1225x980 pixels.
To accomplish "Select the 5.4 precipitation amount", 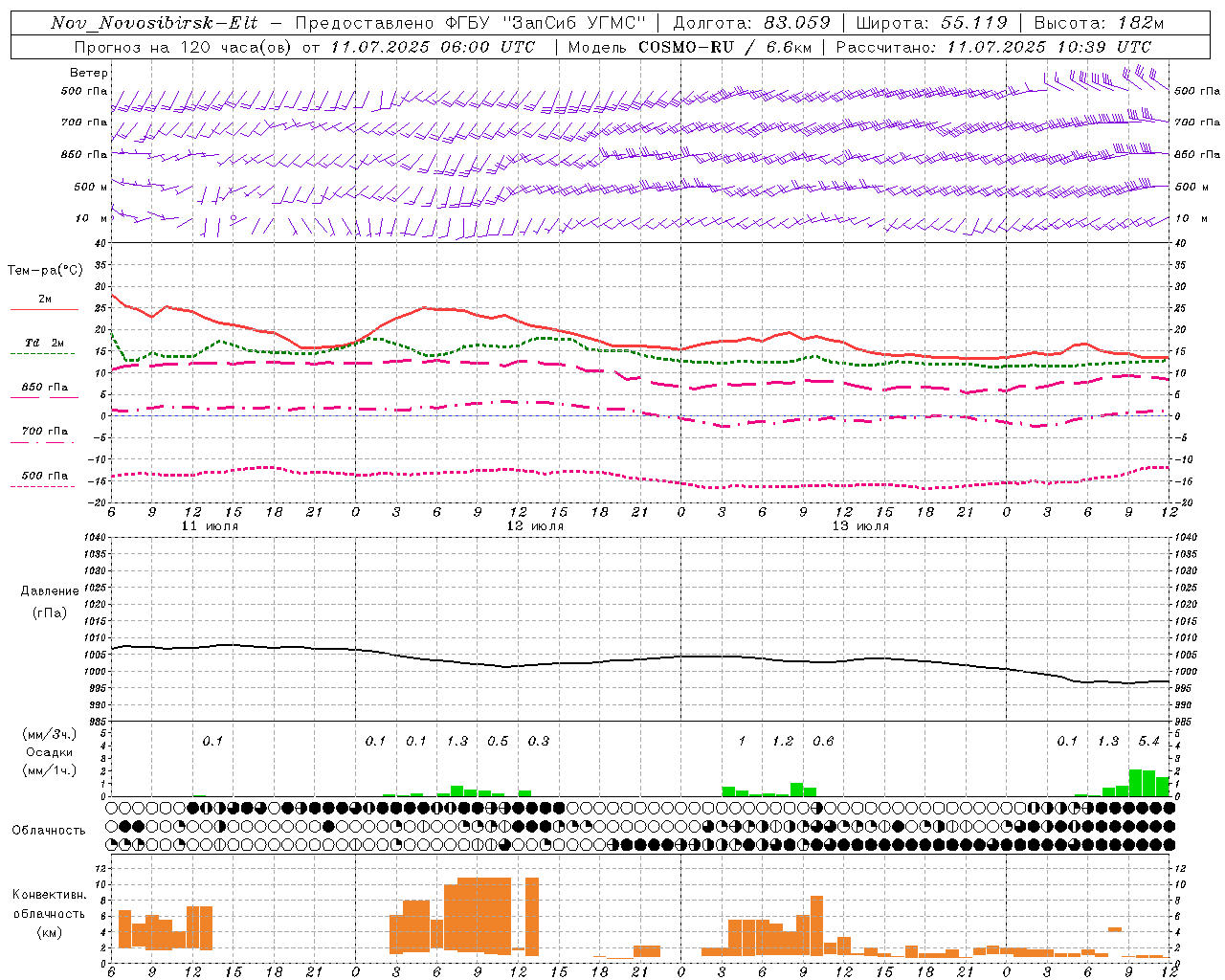I will coord(1149,741).
